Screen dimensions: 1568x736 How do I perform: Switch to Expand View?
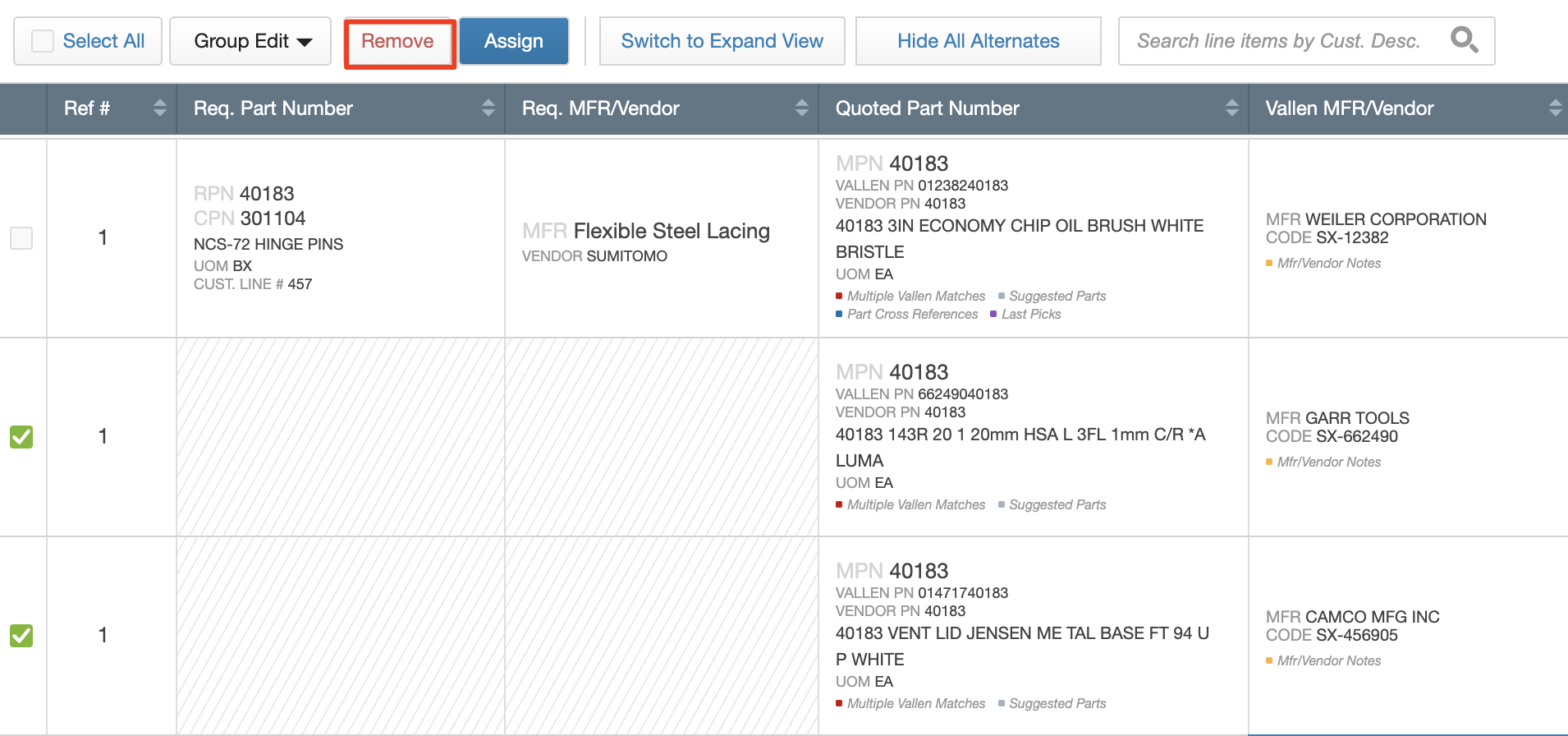(722, 41)
